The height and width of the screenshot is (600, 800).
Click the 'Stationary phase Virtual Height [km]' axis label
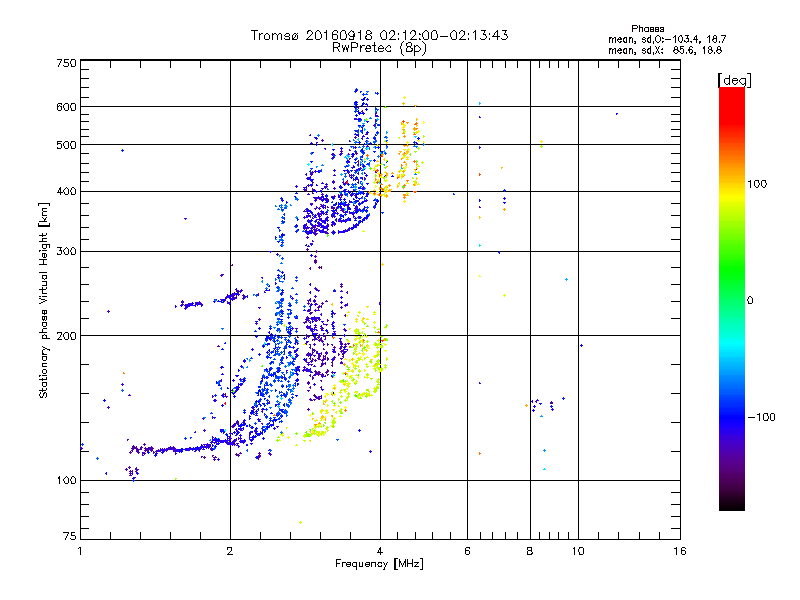44,301
